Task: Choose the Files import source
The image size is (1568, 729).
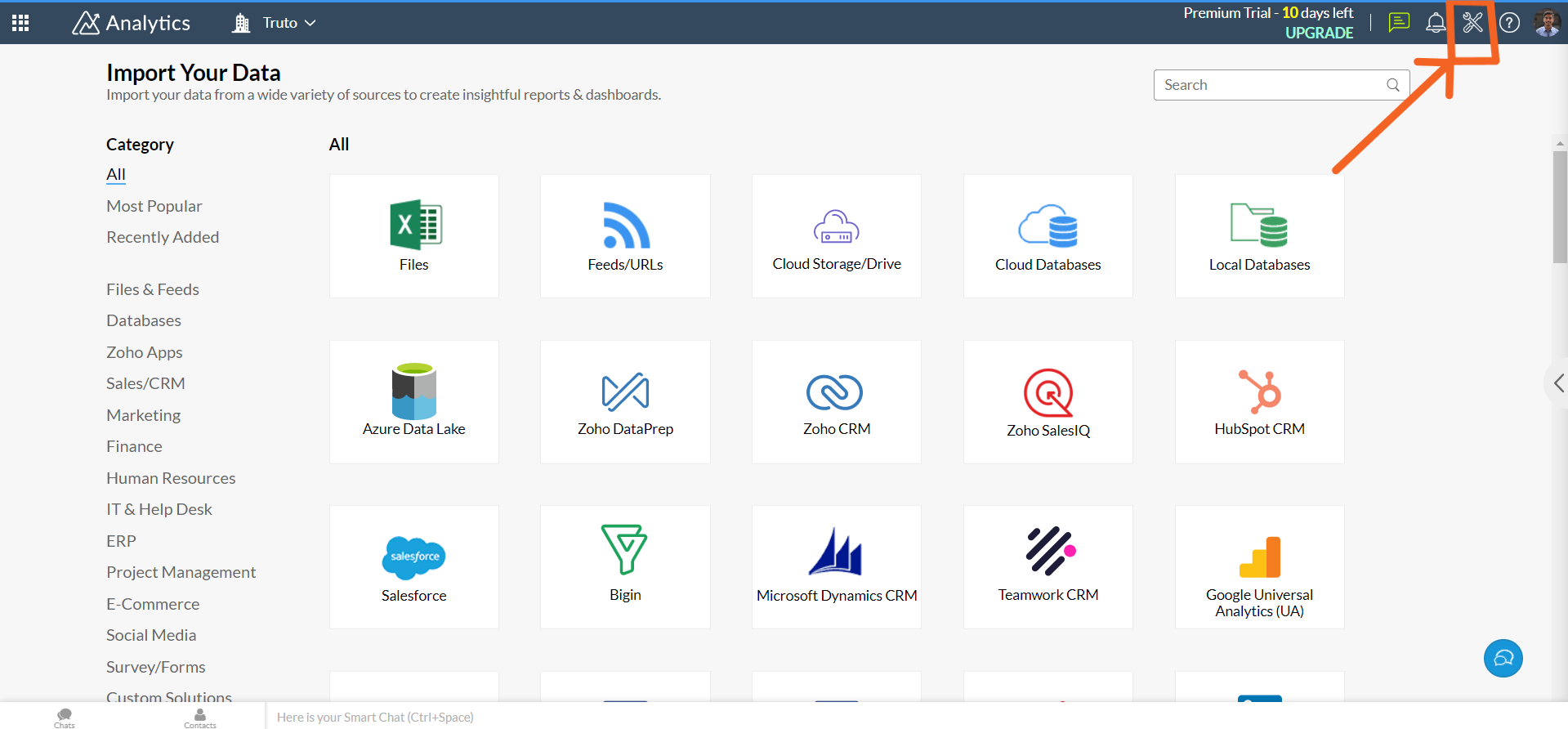Action: (414, 236)
